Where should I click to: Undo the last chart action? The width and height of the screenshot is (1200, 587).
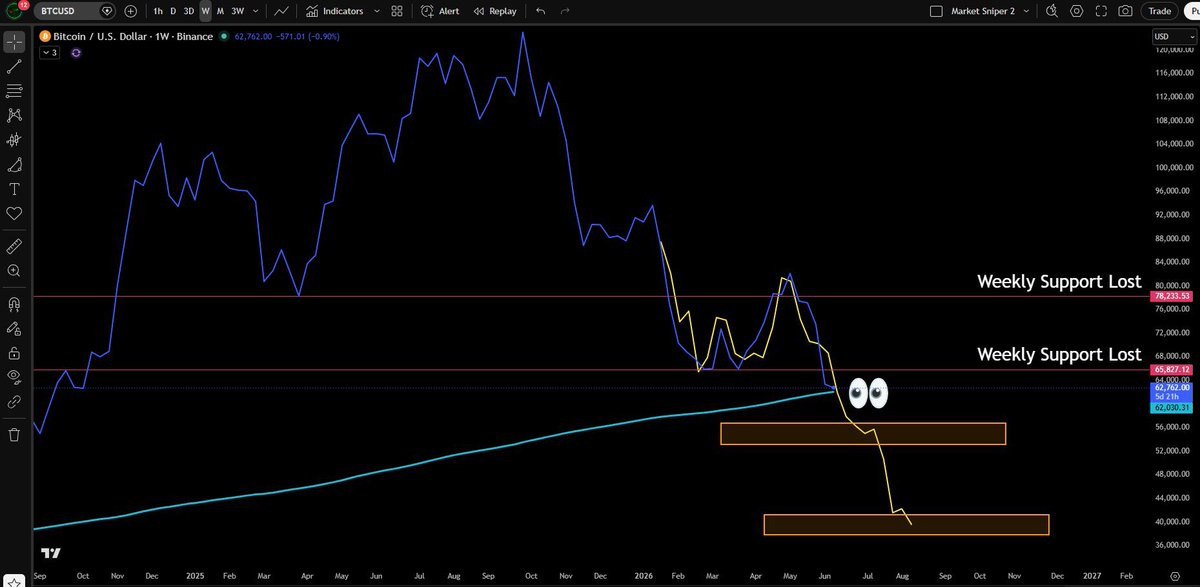pyautogui.click(x=541, y=11)
